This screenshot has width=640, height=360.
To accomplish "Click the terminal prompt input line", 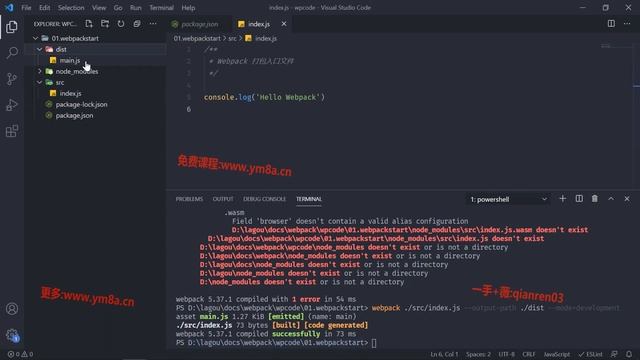I will pos(276,343).
